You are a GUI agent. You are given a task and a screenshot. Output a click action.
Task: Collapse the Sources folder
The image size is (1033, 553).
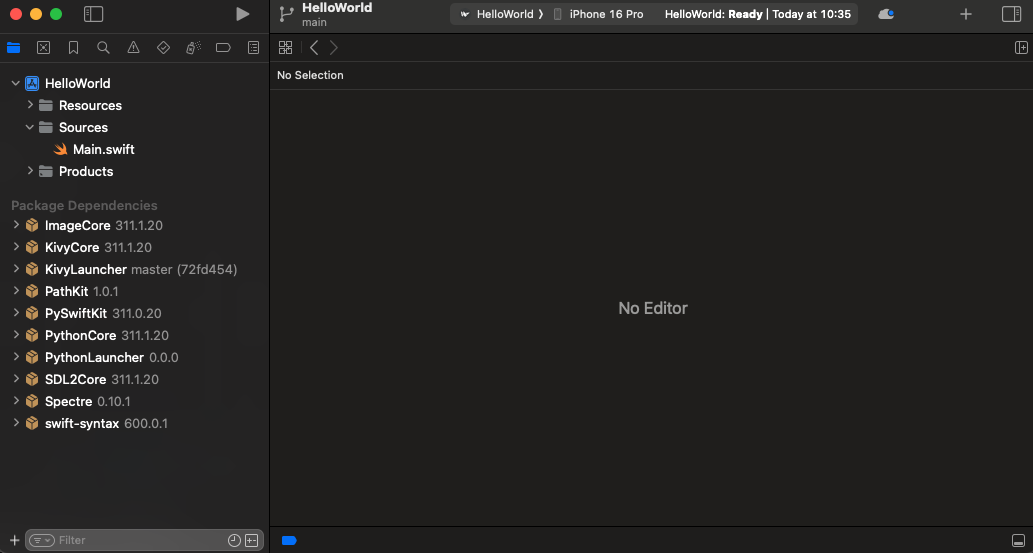pos(30,127)
